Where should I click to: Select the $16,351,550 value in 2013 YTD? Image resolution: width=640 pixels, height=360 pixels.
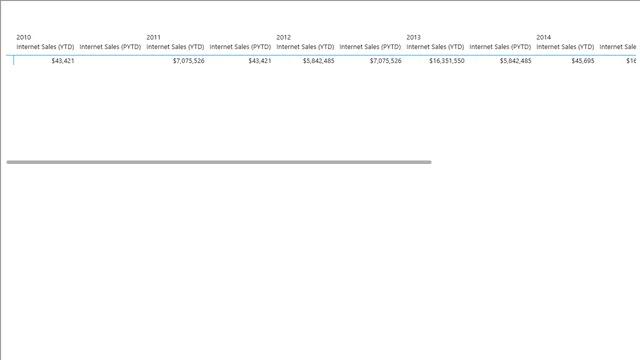(x=447, y=61)
